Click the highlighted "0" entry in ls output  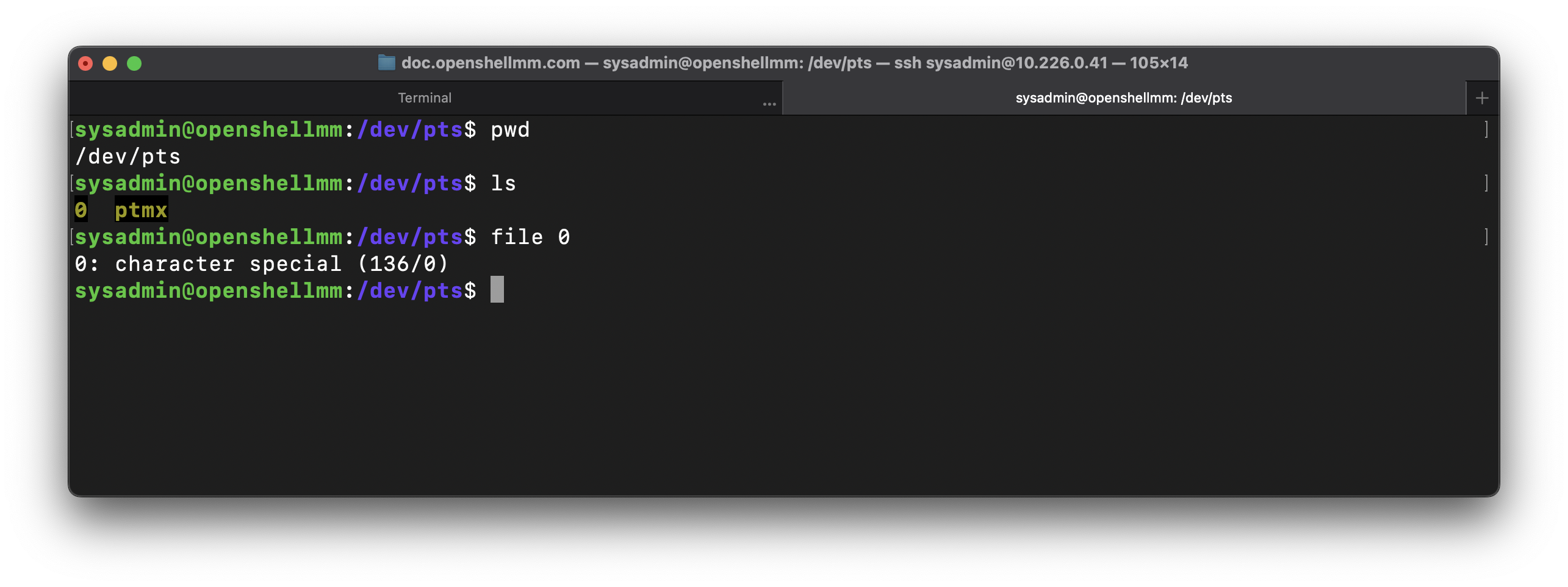pos(81,211)
